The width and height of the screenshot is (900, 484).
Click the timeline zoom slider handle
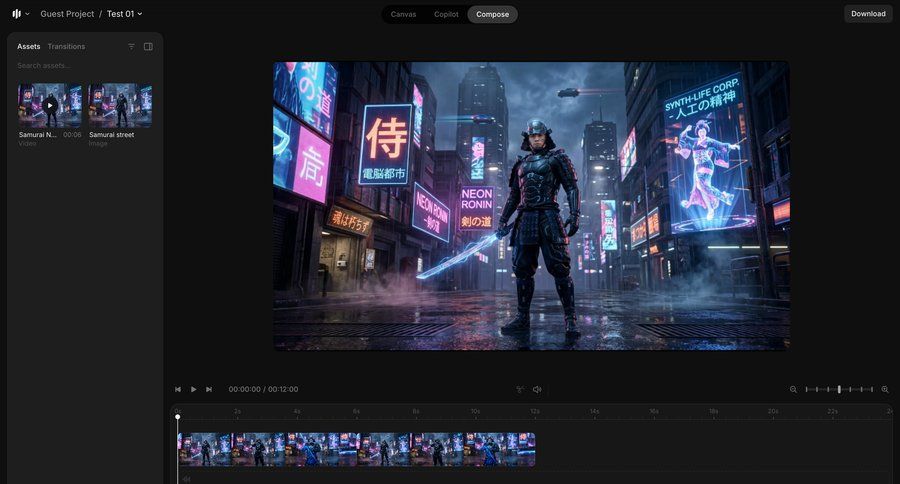tap(839, 389)
